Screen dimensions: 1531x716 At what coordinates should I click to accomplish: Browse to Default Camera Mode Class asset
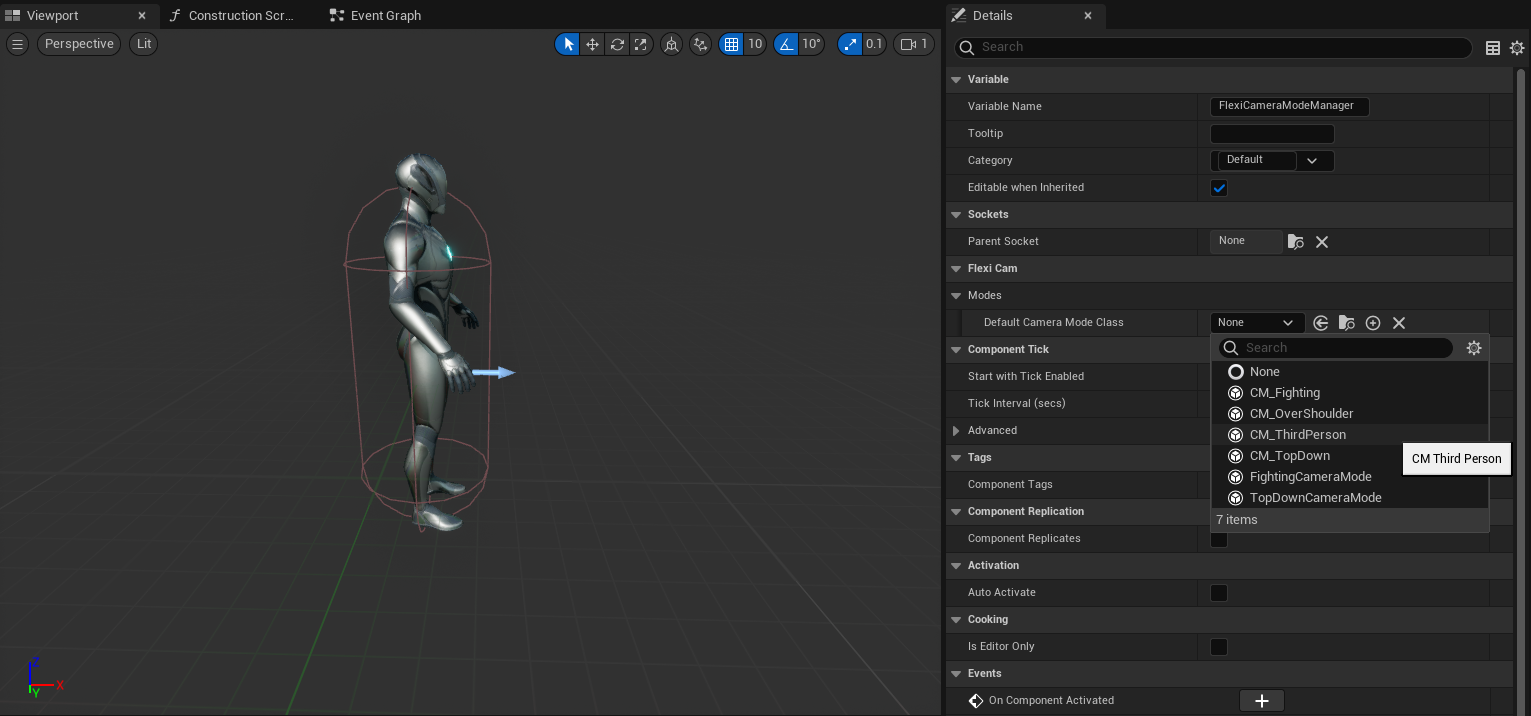tap(1347, 323)
